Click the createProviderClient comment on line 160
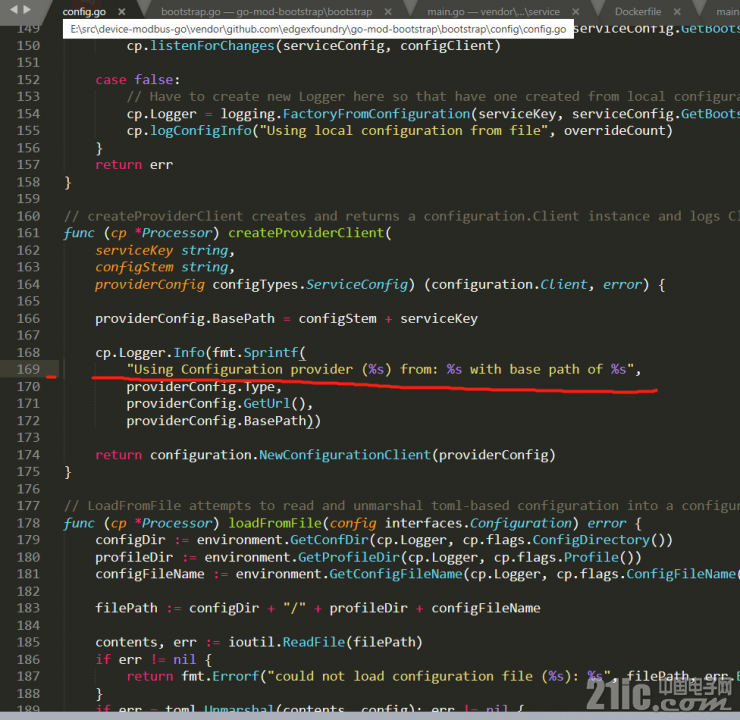740x720 pixels. [x=402, y=216]
